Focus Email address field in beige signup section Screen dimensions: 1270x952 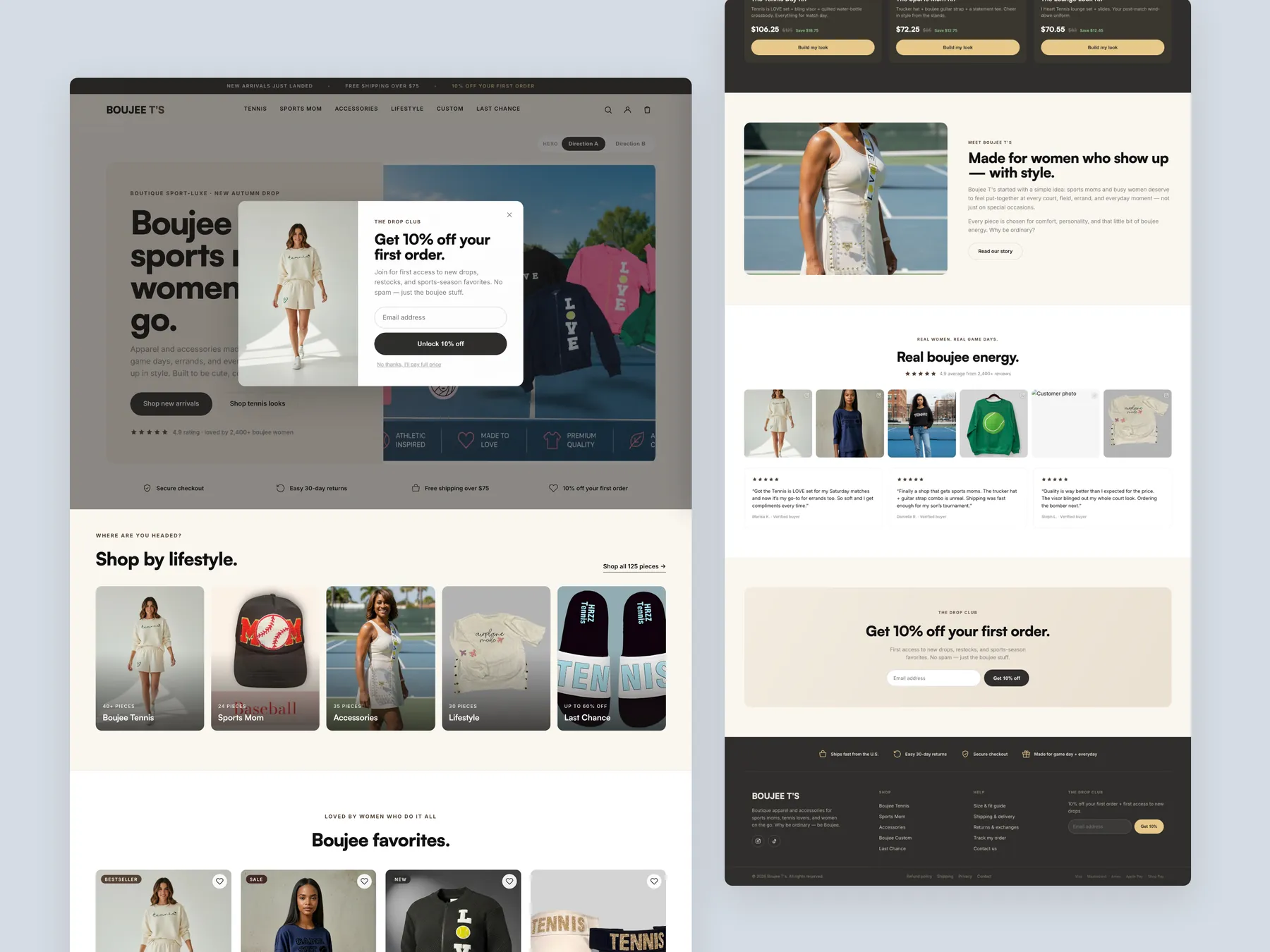pos(933,678)
